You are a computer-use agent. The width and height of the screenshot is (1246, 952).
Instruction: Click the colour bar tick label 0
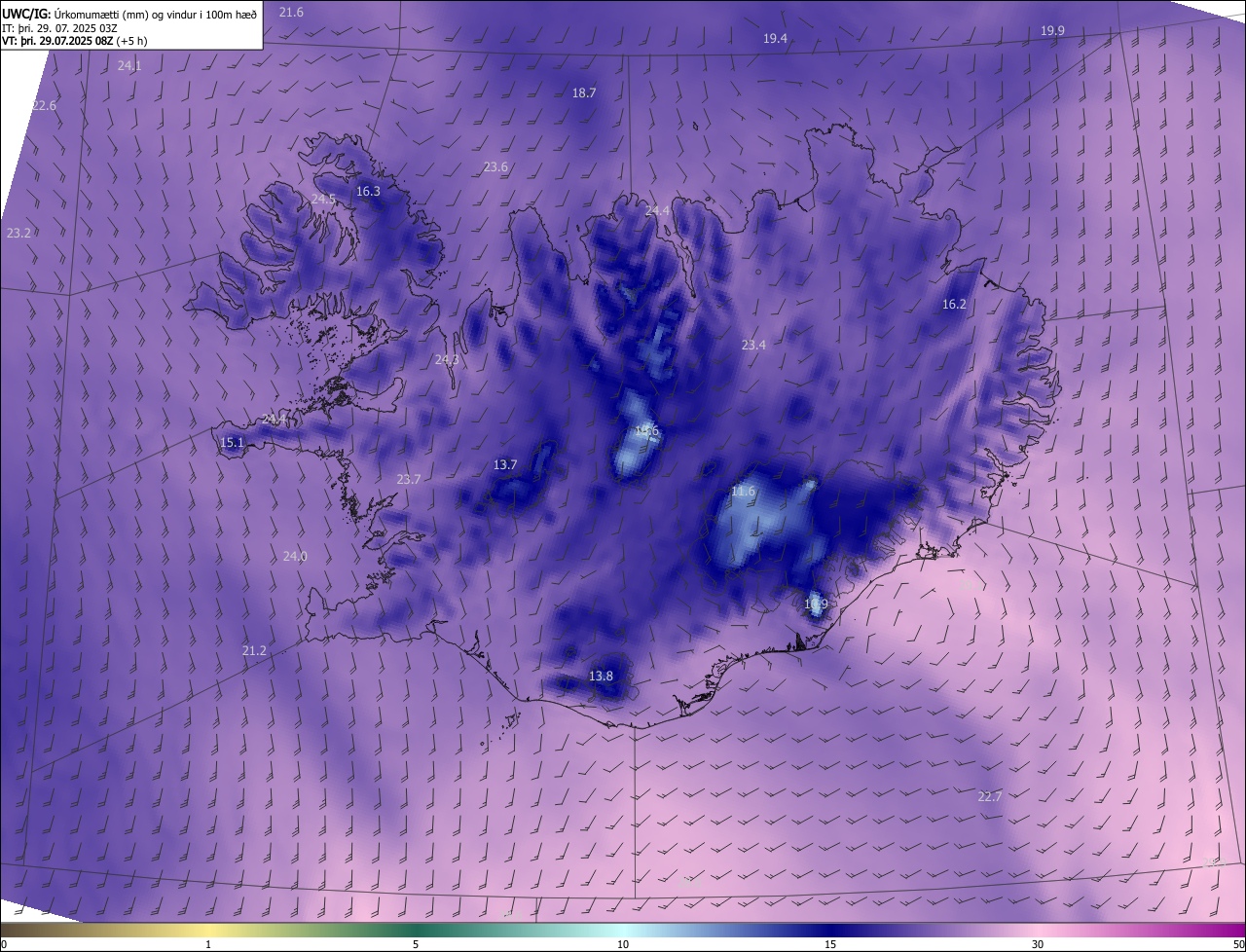point(4,944)
